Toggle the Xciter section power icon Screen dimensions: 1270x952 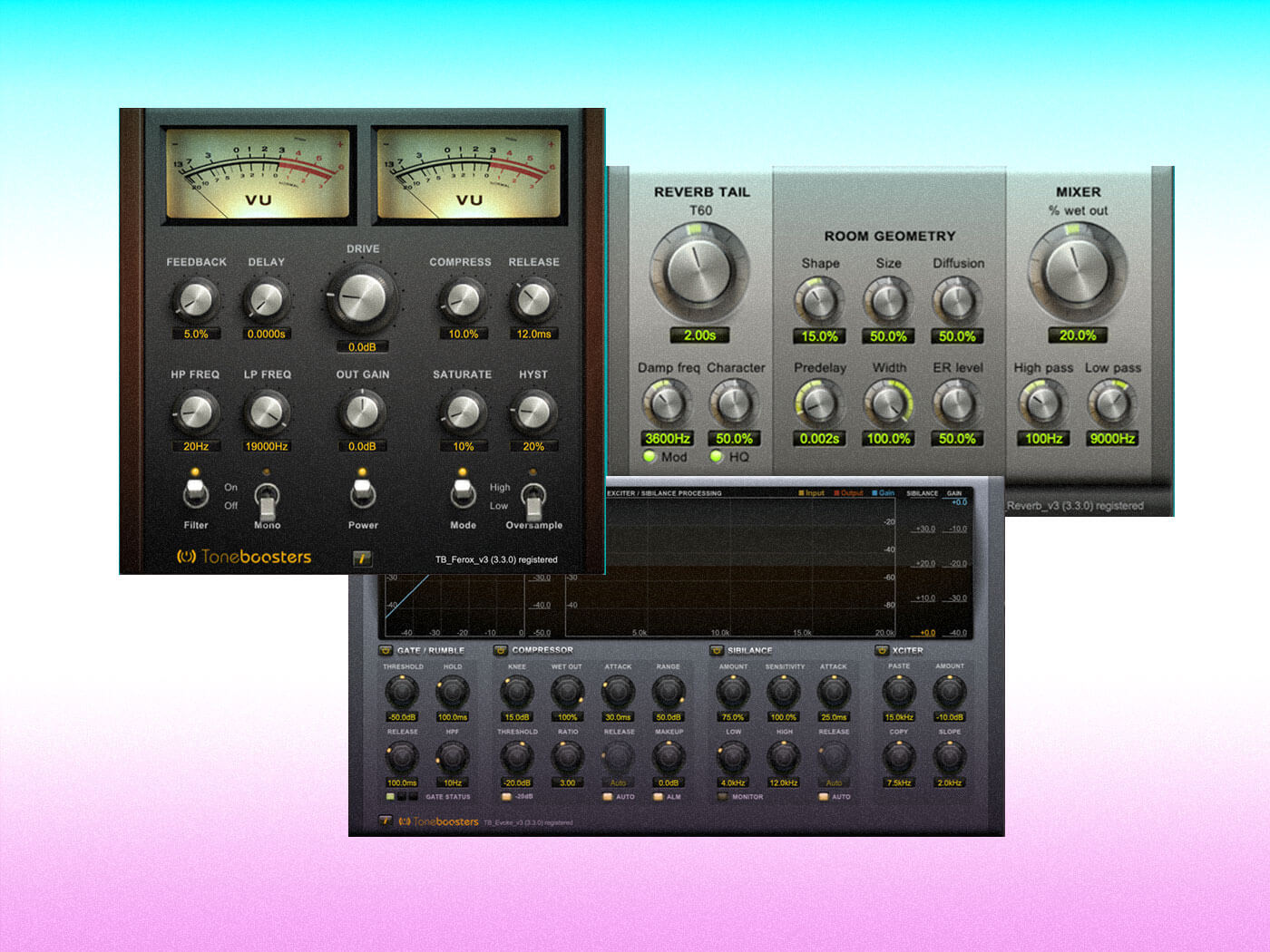(881, 650)
